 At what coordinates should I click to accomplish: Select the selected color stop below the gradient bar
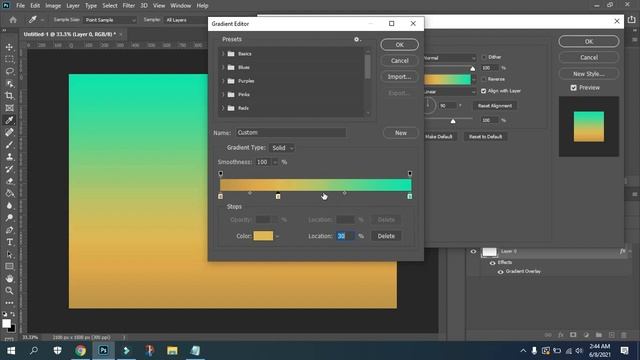point(278,196)
